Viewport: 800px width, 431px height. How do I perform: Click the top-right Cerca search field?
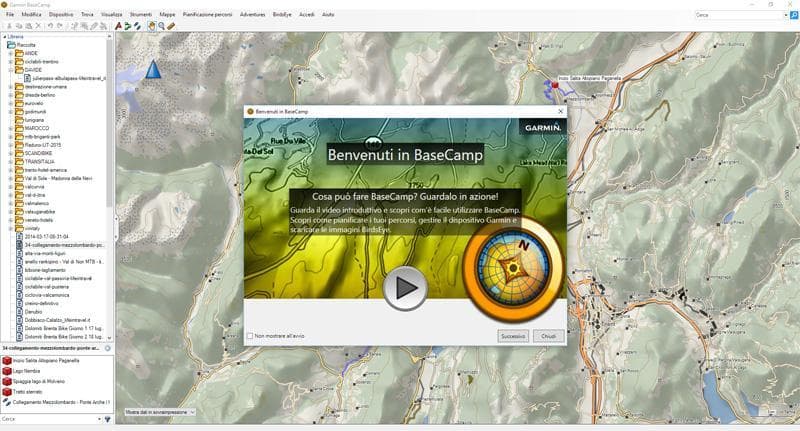(738, 15)
